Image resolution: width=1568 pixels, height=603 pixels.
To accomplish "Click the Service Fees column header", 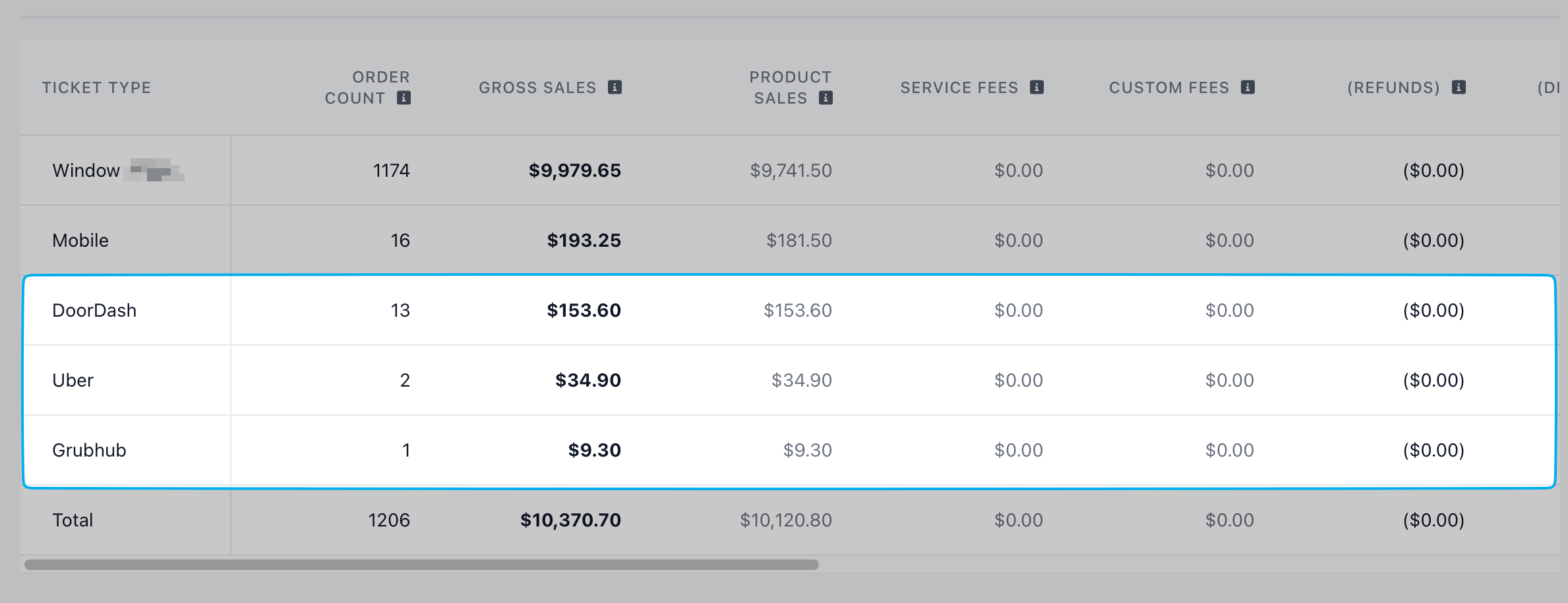I will 959,88.
